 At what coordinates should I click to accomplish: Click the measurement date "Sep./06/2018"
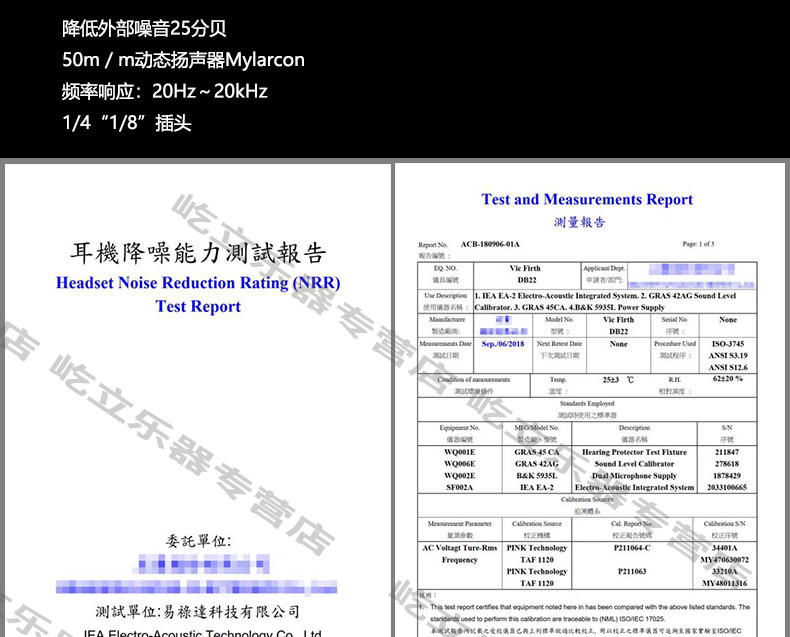tap(503, 344)
